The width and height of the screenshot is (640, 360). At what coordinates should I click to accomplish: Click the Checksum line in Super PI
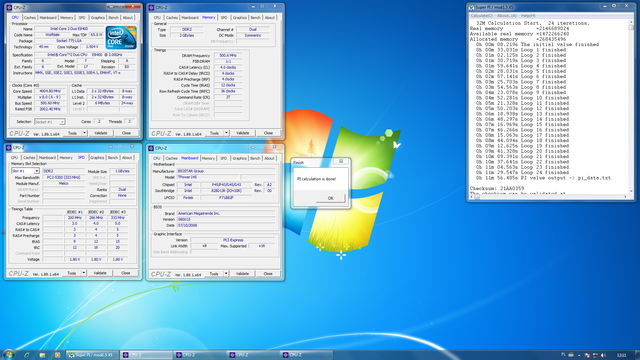point(497,189)
